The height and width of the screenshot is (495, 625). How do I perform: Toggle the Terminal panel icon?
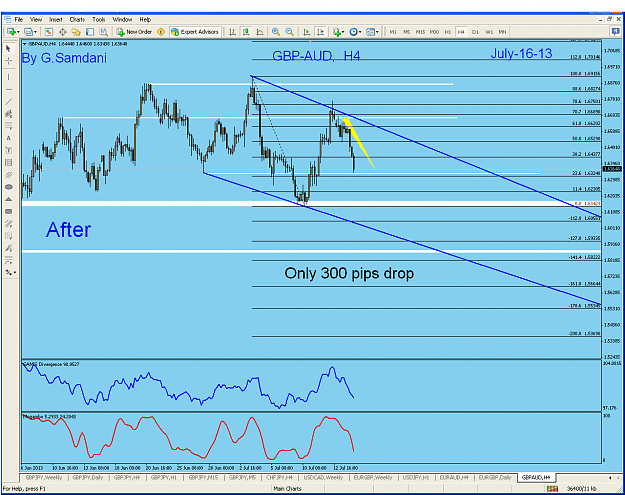(x=90, y=32)
